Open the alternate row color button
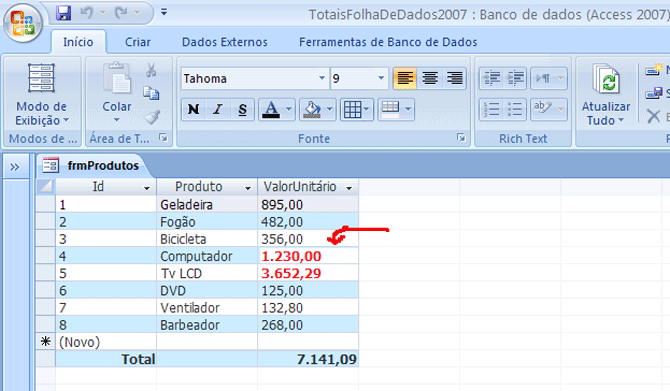 coord(396,109)
